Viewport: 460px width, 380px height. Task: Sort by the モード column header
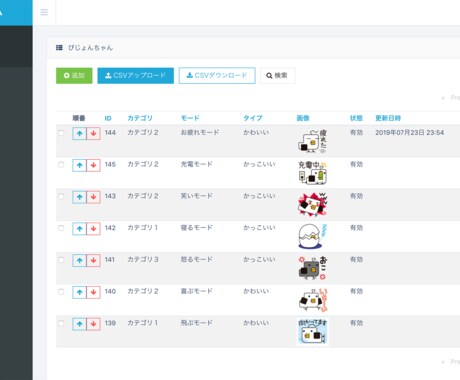pos(190,118)
